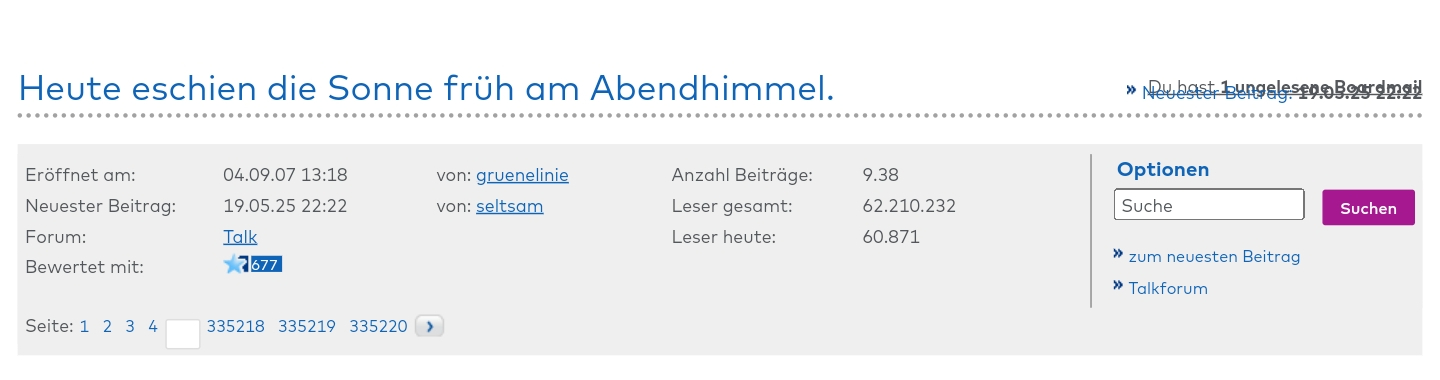Image resolution: width=1440 pixels, height=380 pixels.
Task: Jump to last page 335220
Action: click(378, 326)
